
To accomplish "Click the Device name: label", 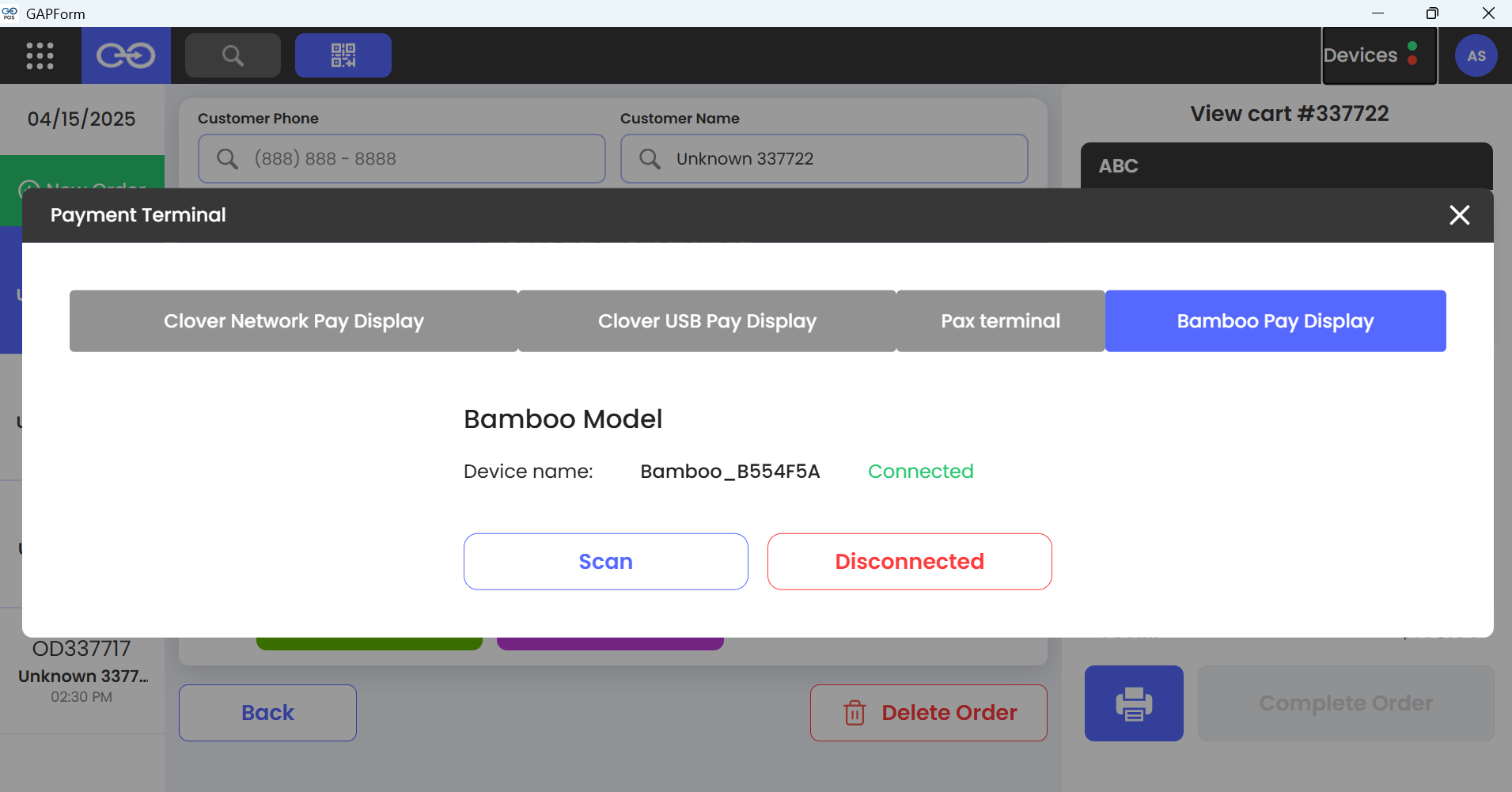I will tap(529, 472).
